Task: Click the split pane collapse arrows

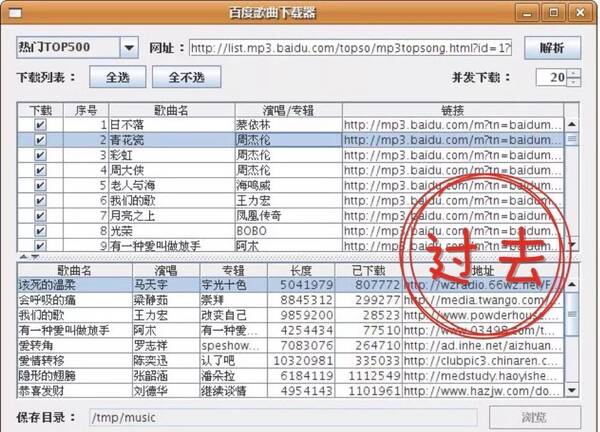Action: pyautogui.click(x=28, y=256)
